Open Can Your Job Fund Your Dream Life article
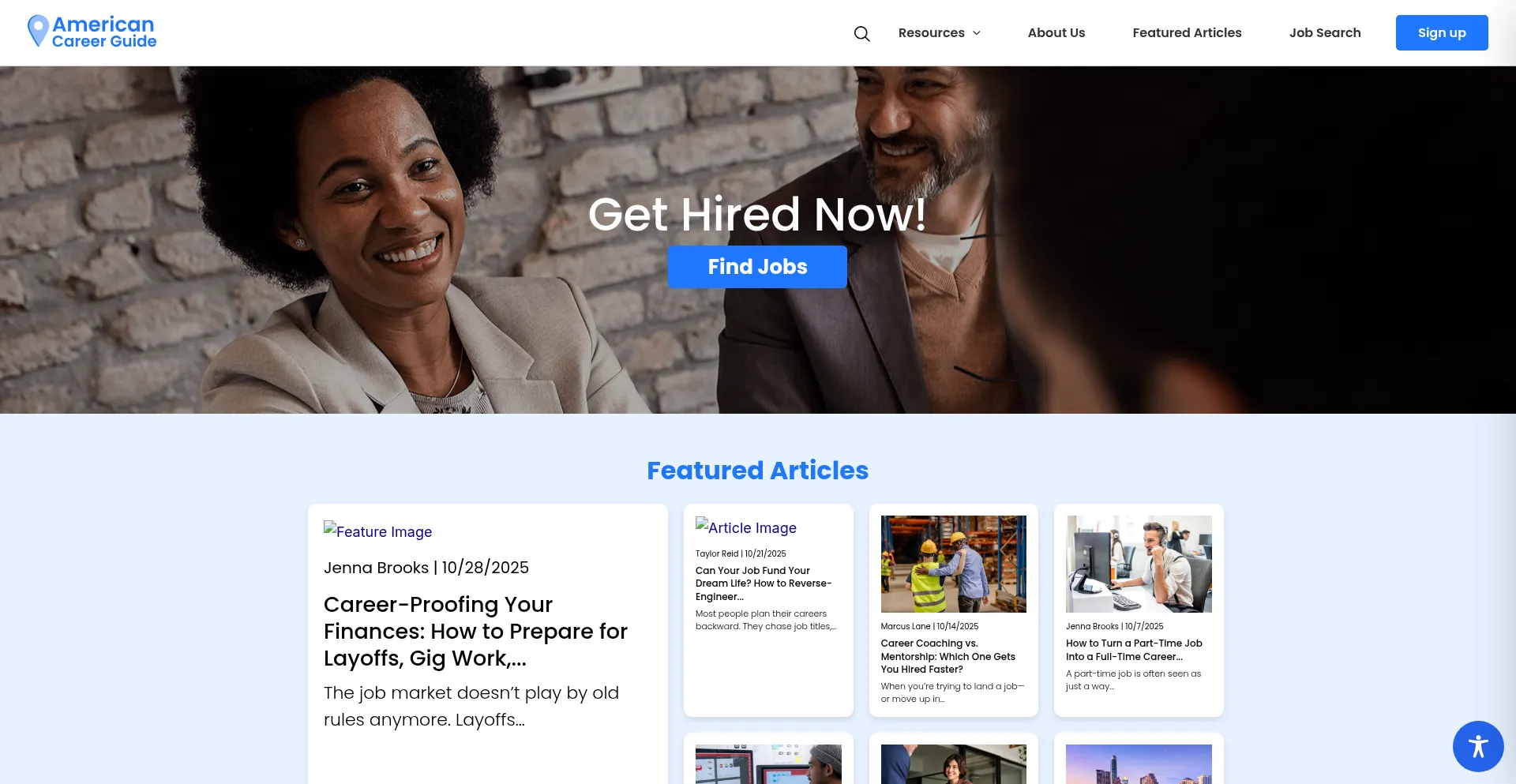This screenshot has width=1516, height=784. click(764, 583)
